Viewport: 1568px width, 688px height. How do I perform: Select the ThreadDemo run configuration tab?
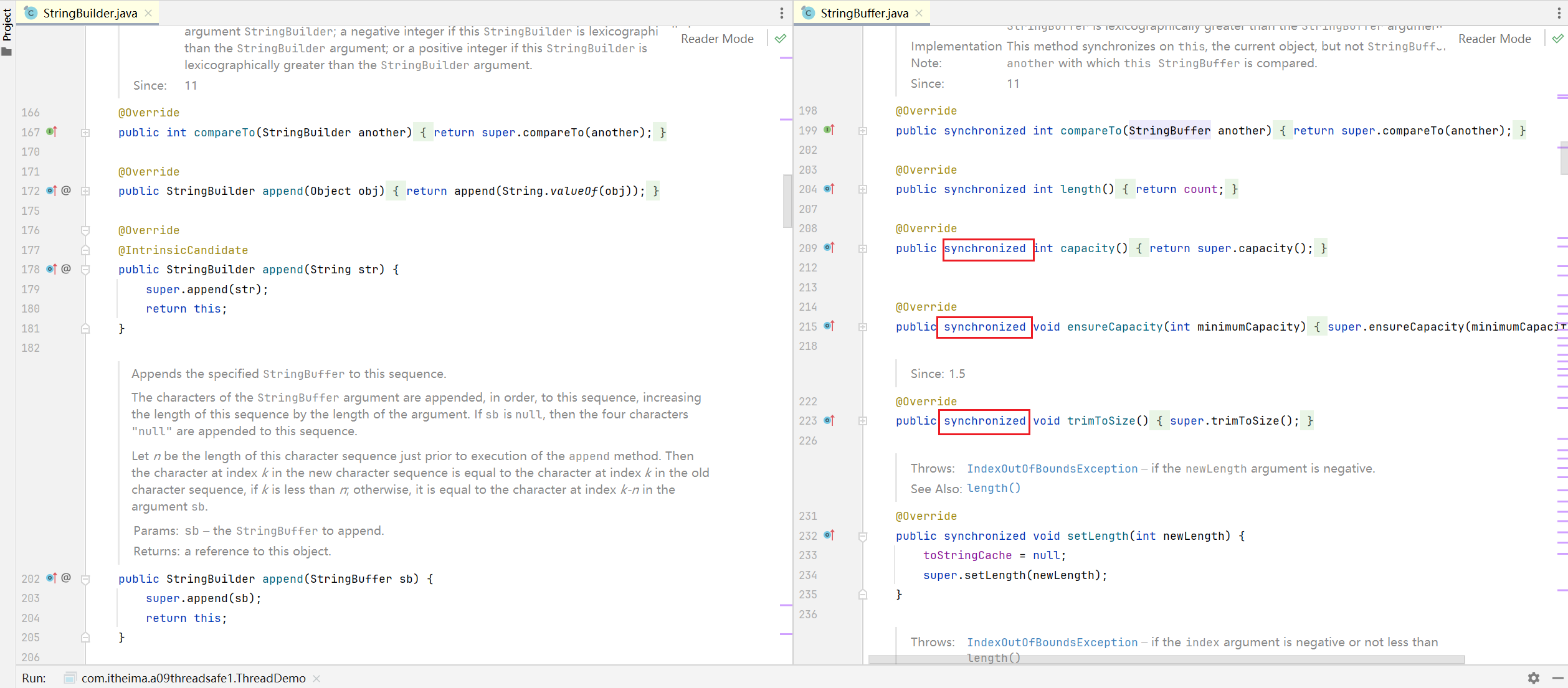click(193, 678)
